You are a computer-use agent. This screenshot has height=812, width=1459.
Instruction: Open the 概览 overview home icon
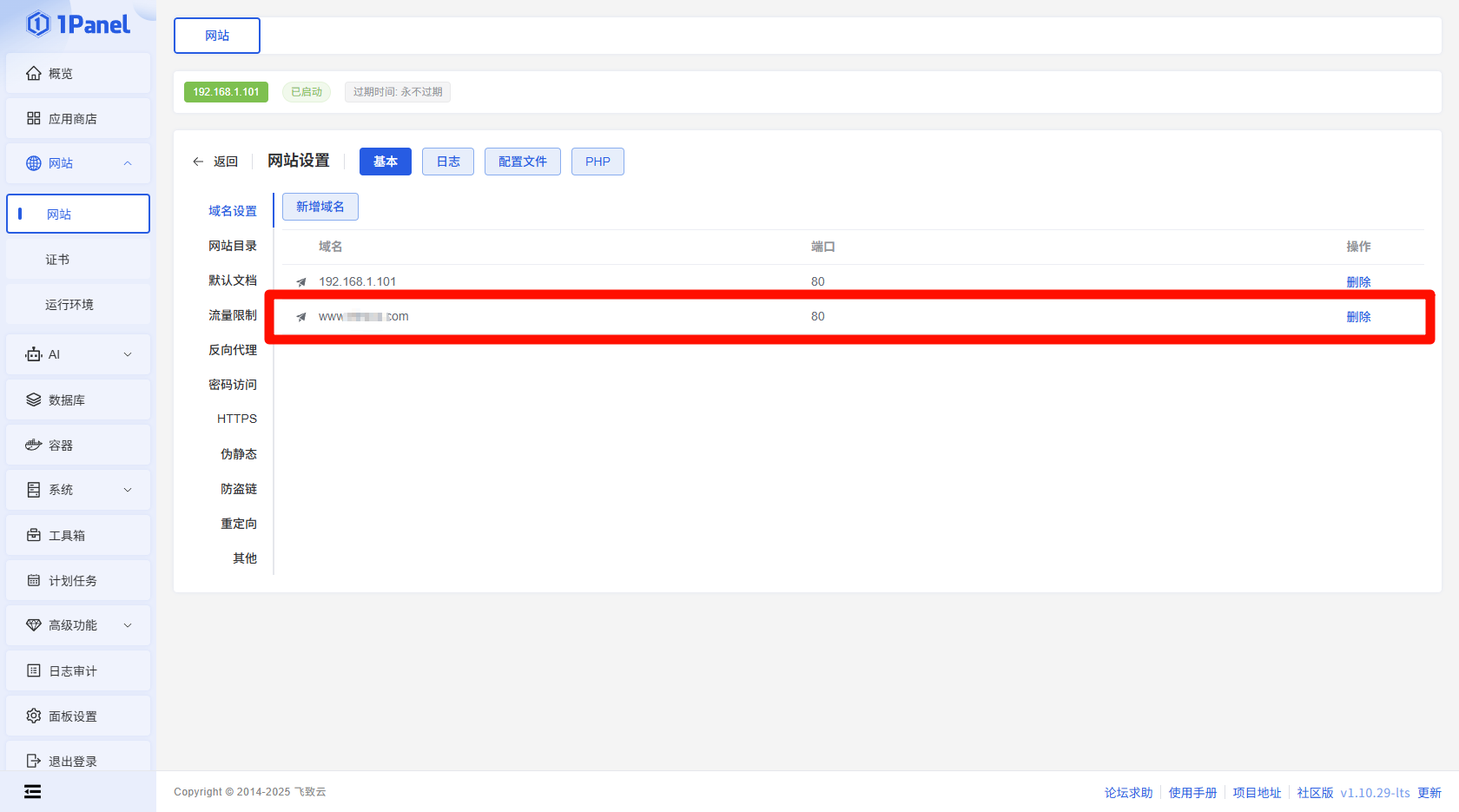[34, 74]
